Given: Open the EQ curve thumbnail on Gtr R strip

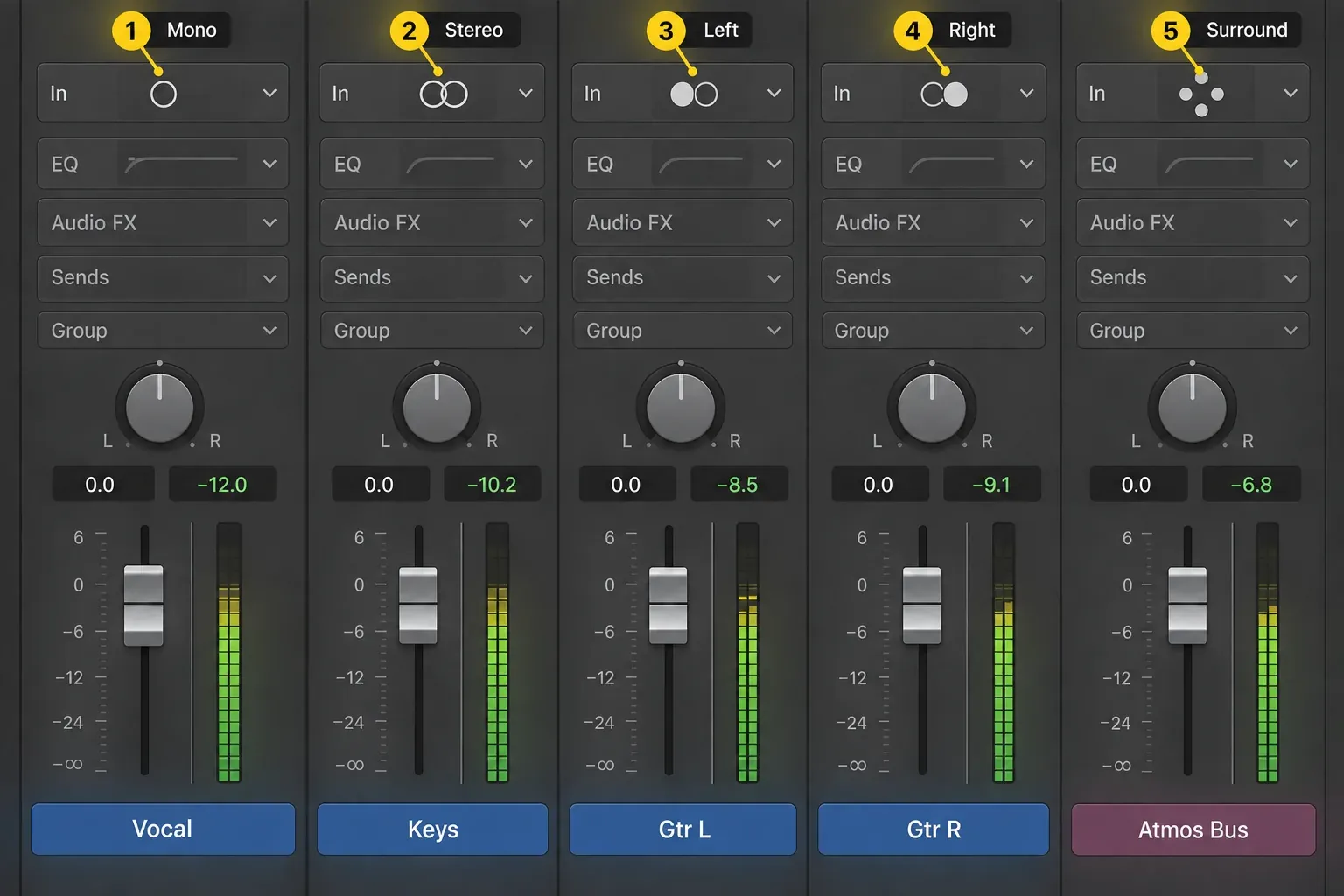Looking at the screenshot, I should click(952, 164).
